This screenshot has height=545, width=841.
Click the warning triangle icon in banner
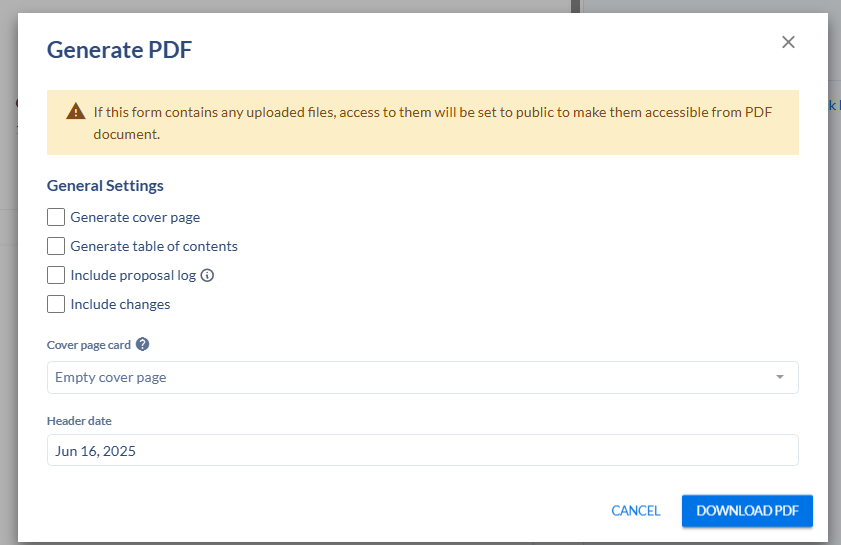click(76, 111)
